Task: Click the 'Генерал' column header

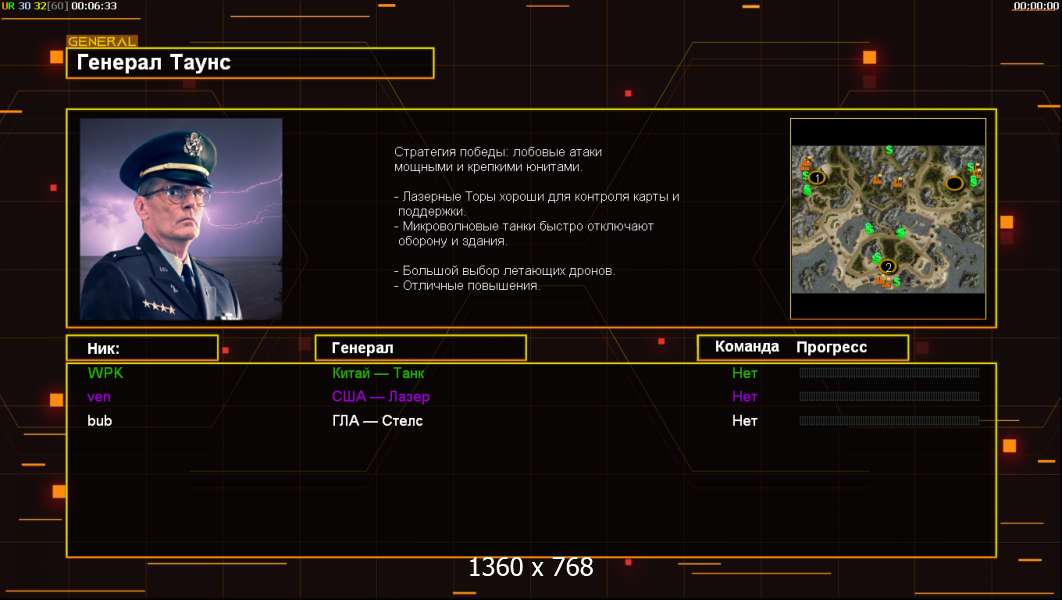Action: coord(421,348)
